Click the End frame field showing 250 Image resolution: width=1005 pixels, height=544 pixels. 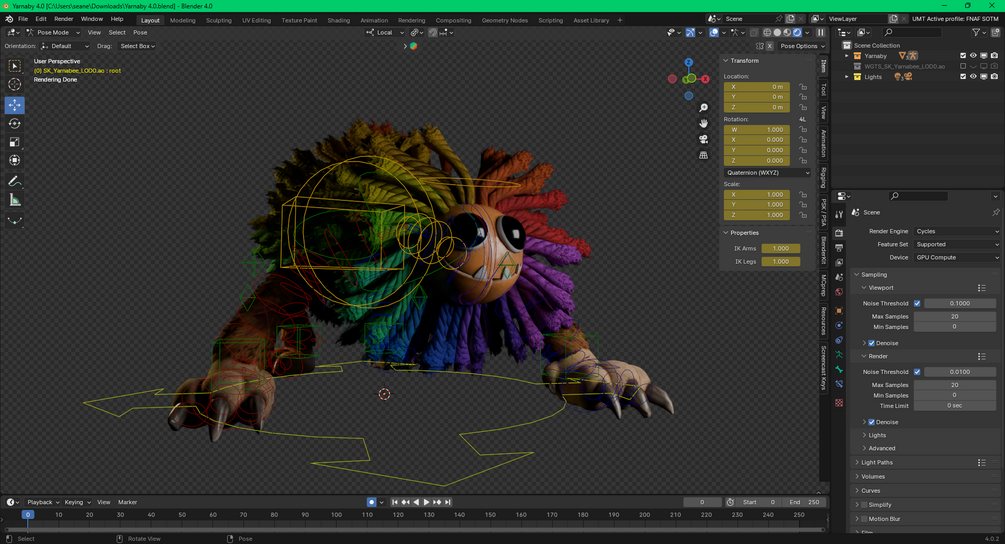[805, 502]
